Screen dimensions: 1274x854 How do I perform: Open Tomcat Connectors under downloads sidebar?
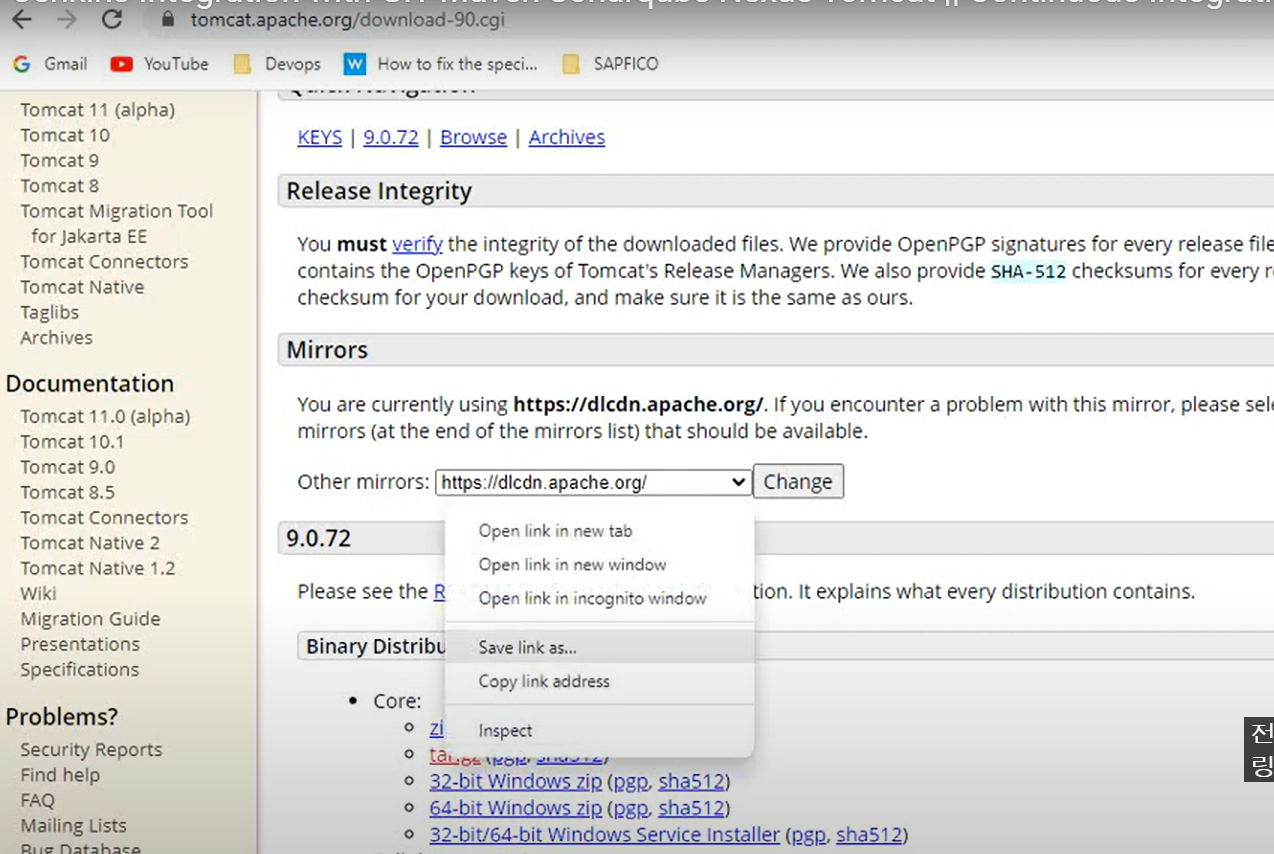pyautogui.click(x=104, y=262)
